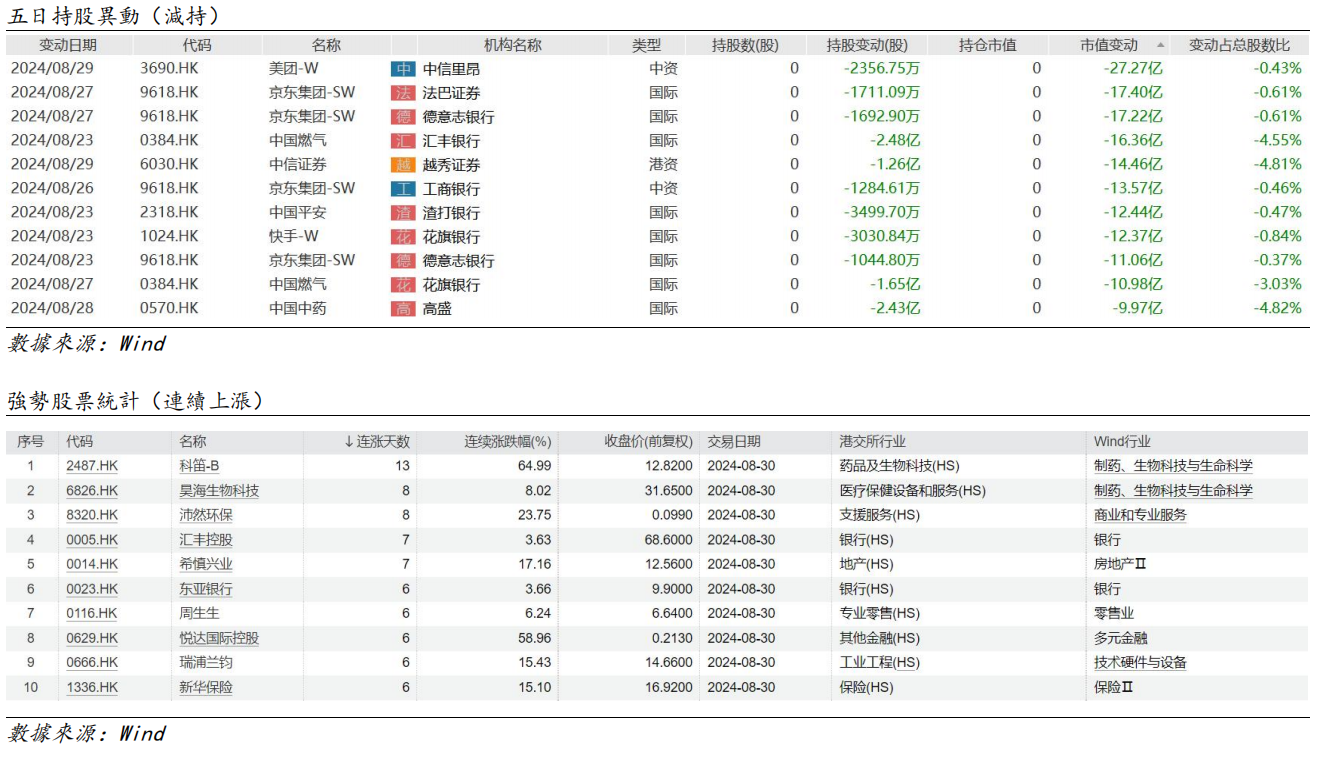Open stock code link 2487.HK
This screenshot has width=1319, height=757.
(92, 466)
